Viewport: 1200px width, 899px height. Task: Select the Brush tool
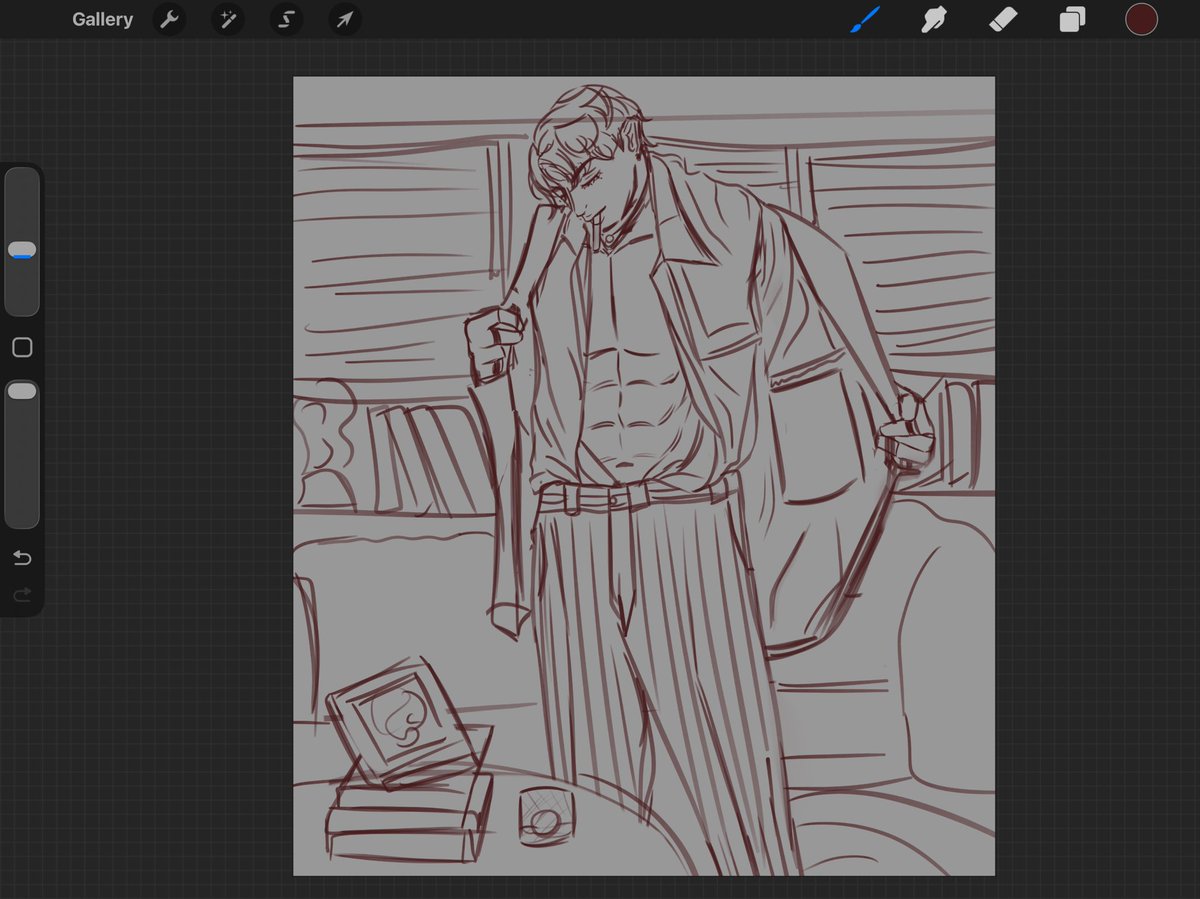pyautogui.click(x=865, y=19)
